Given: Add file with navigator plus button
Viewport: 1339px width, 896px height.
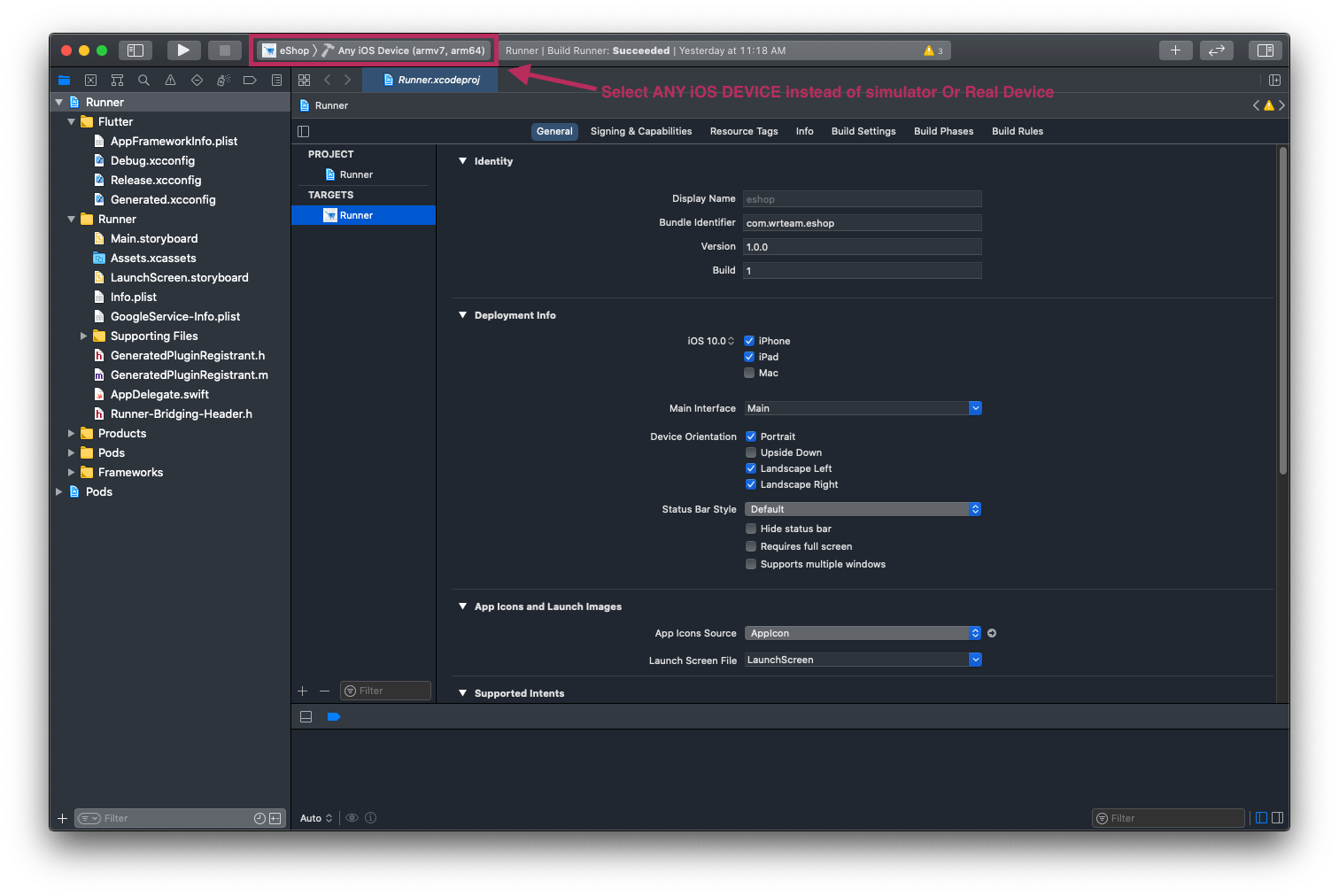Looking at the screenshot, I should pyautogui.click(x=62, y=818).
